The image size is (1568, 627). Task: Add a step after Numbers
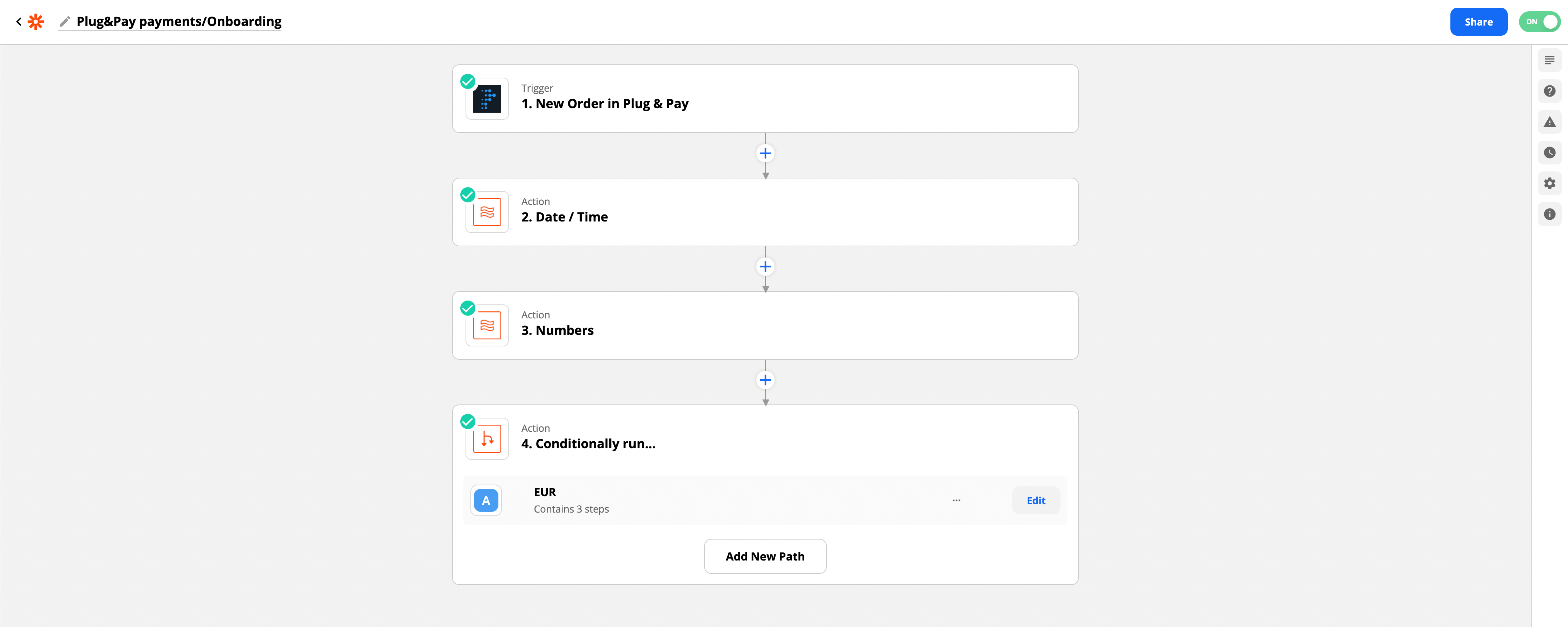pos(765,380)
